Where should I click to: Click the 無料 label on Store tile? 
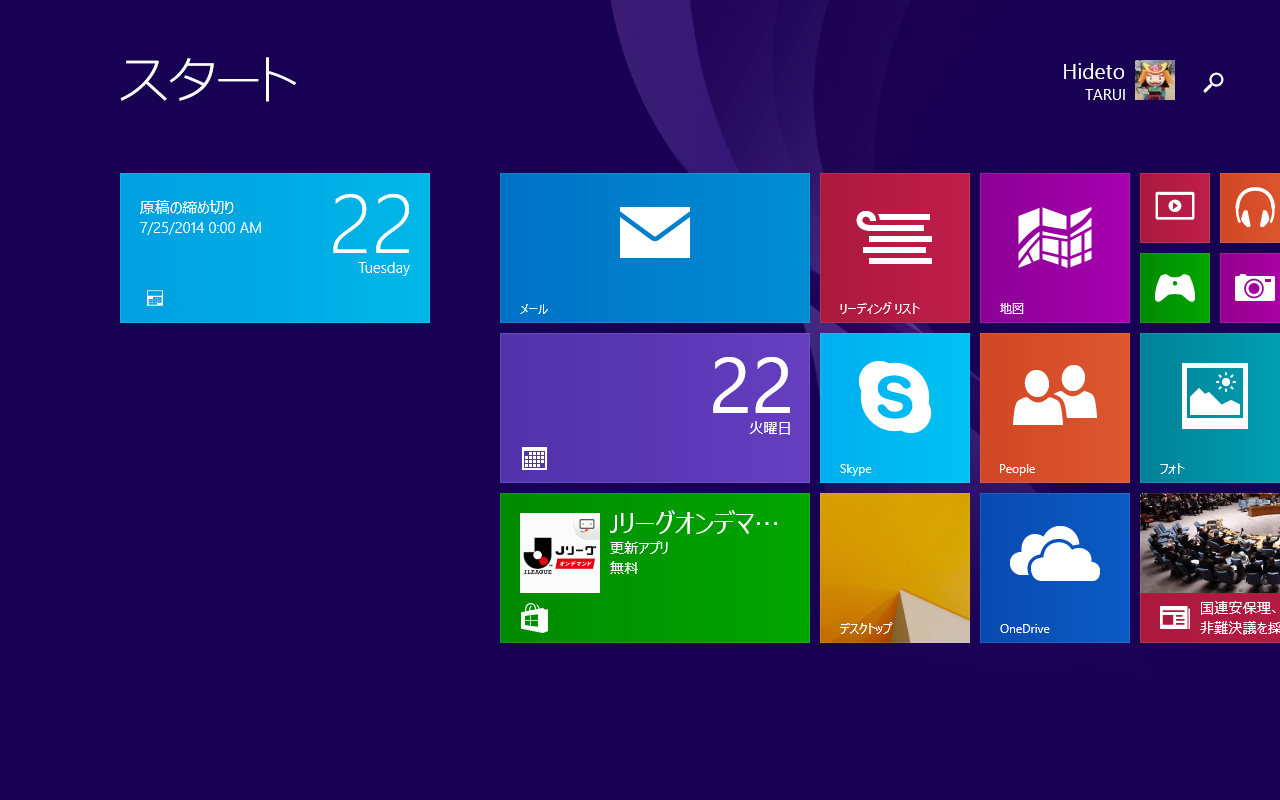tap(624, 568)
